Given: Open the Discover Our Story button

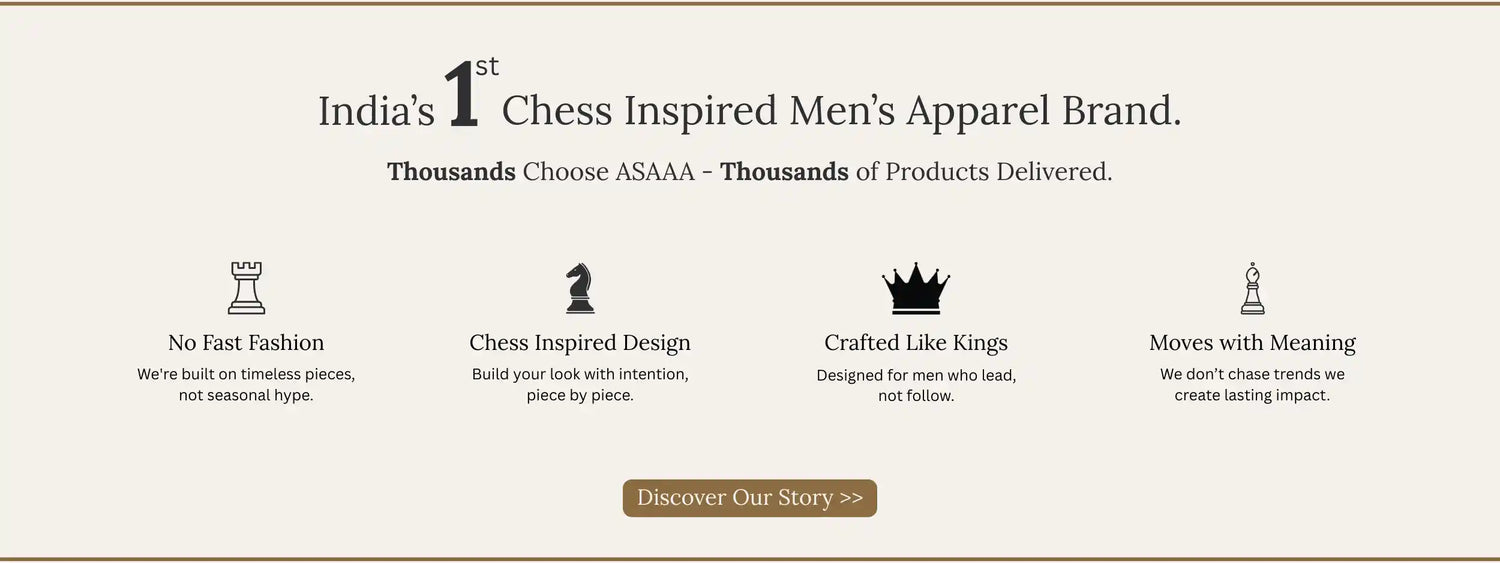Looking at the screenshot, I should pos(750,498).
